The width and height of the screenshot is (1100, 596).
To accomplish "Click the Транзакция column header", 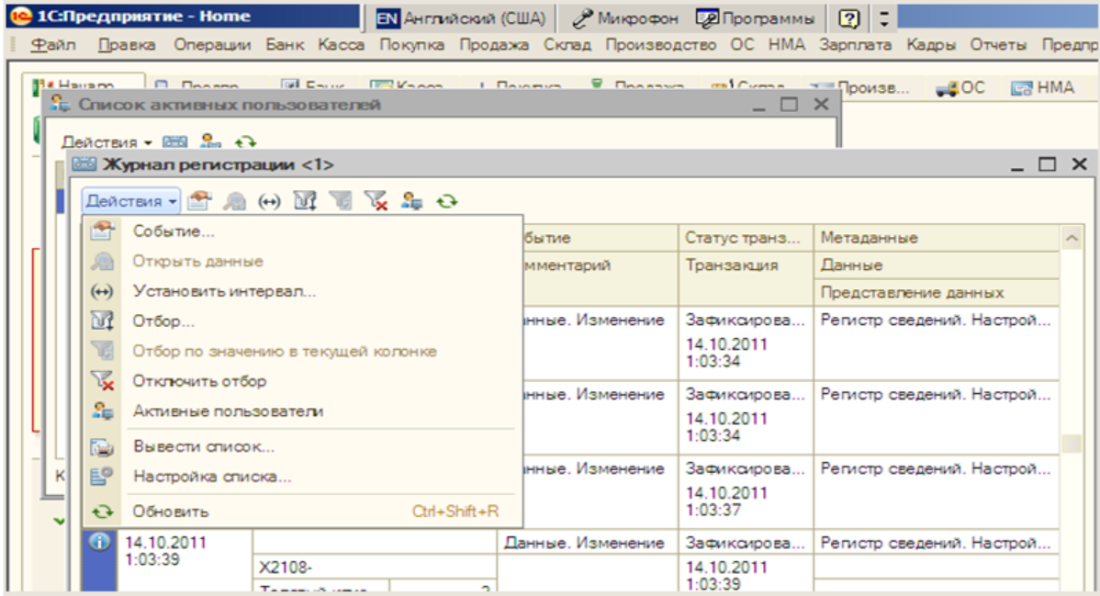I will 745,278.
